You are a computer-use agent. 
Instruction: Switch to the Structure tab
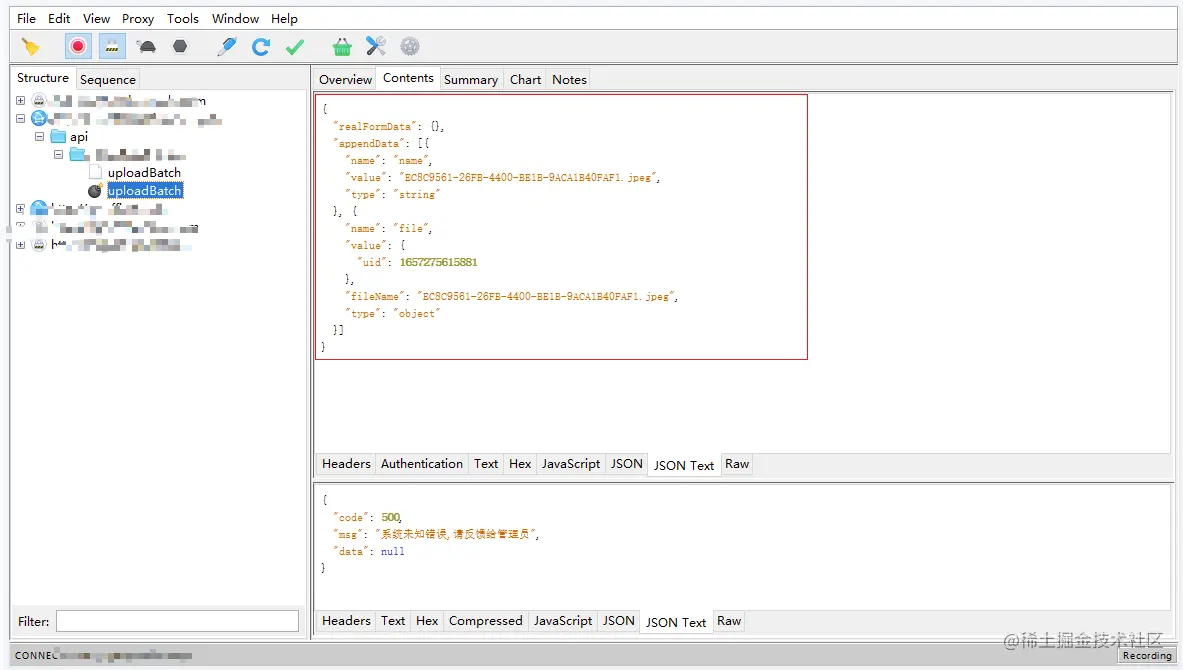(x=43, y=78)
